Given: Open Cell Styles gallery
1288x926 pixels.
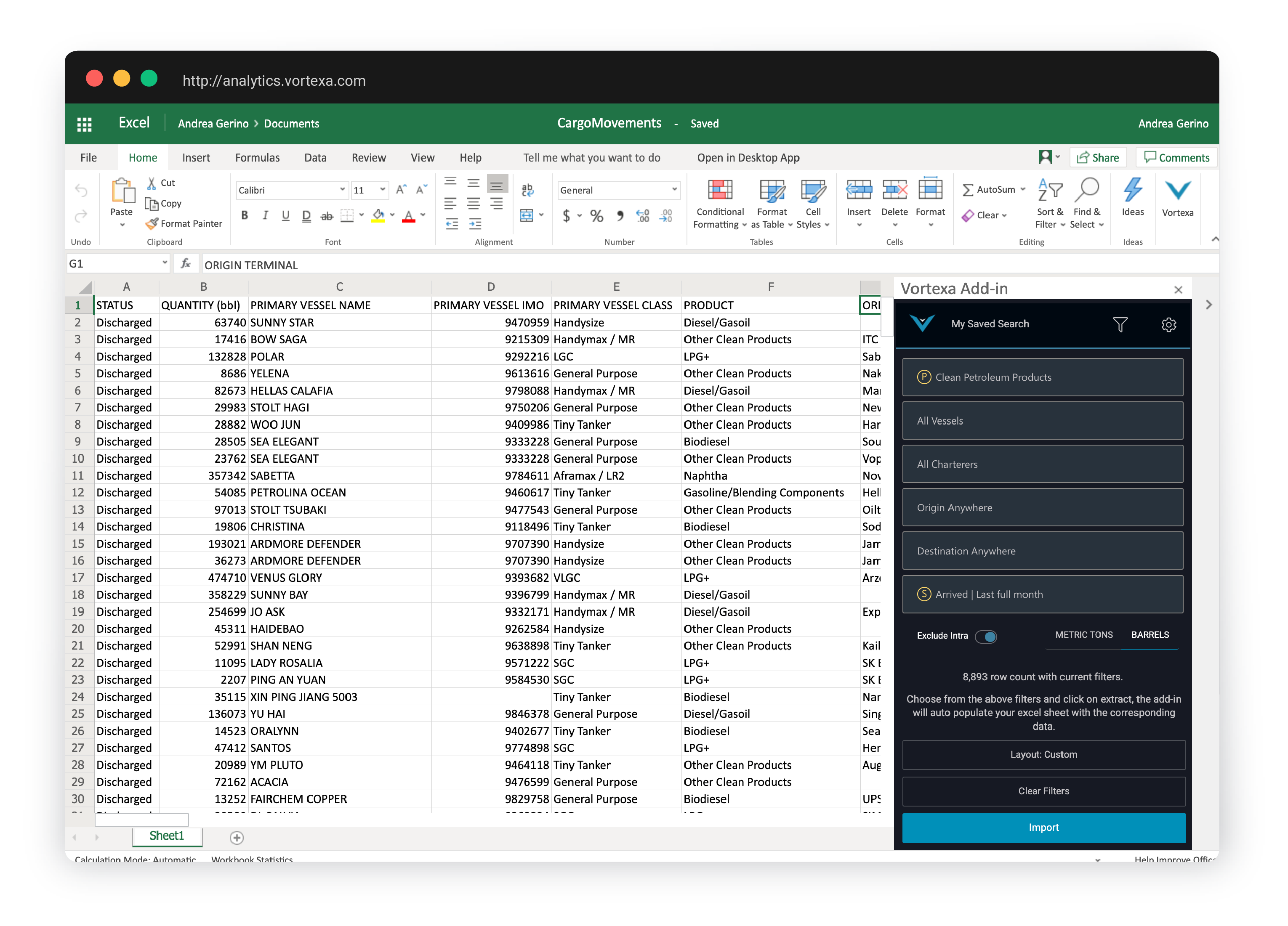Looking at the screenshot, I should (x=813, y=204).
